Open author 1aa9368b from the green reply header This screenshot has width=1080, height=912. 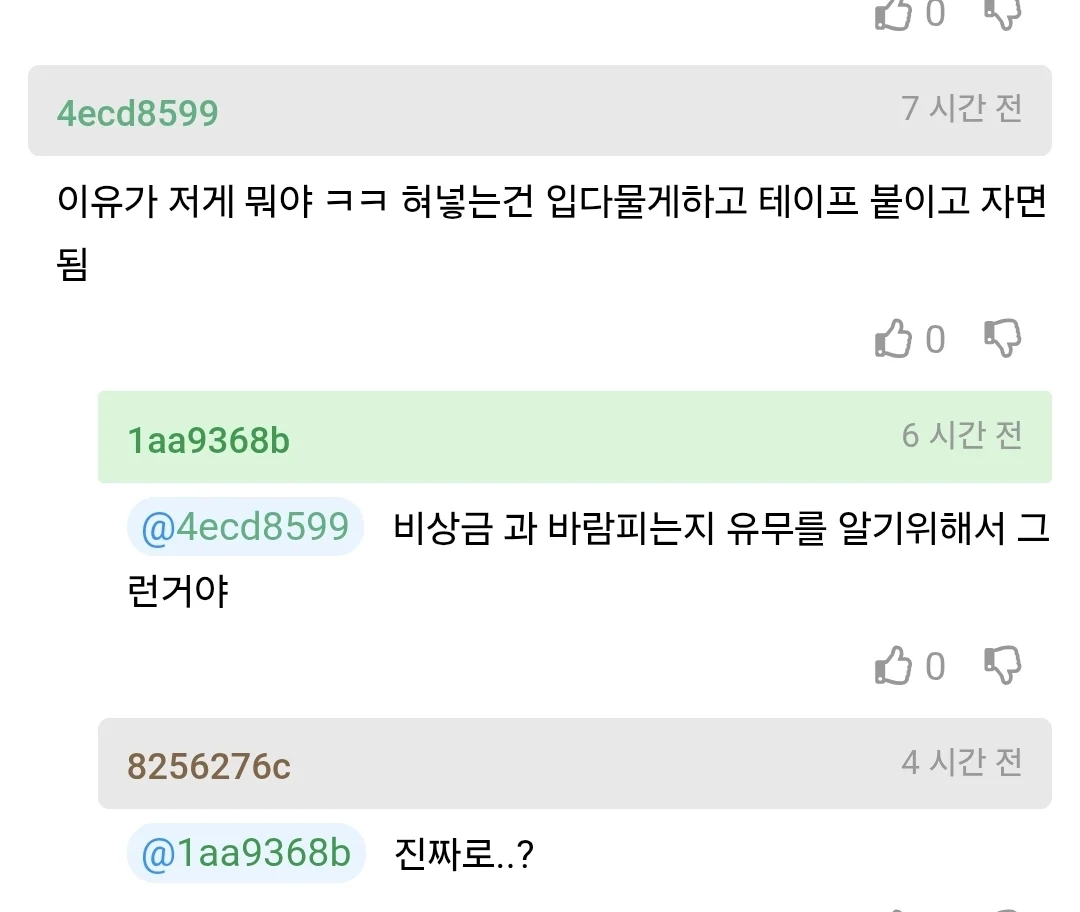pos(208,439)
